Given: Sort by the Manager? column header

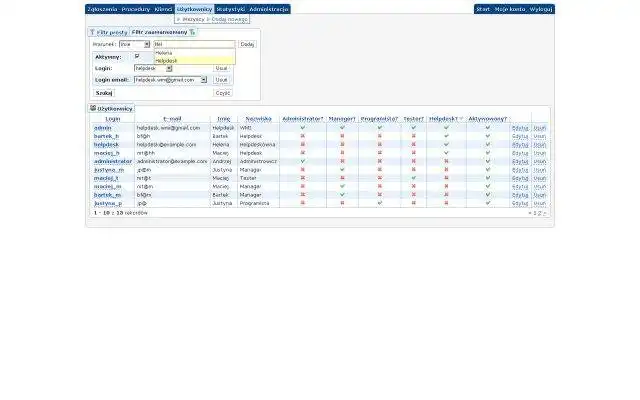Looking at the screenshot, I should coord(342,119).
